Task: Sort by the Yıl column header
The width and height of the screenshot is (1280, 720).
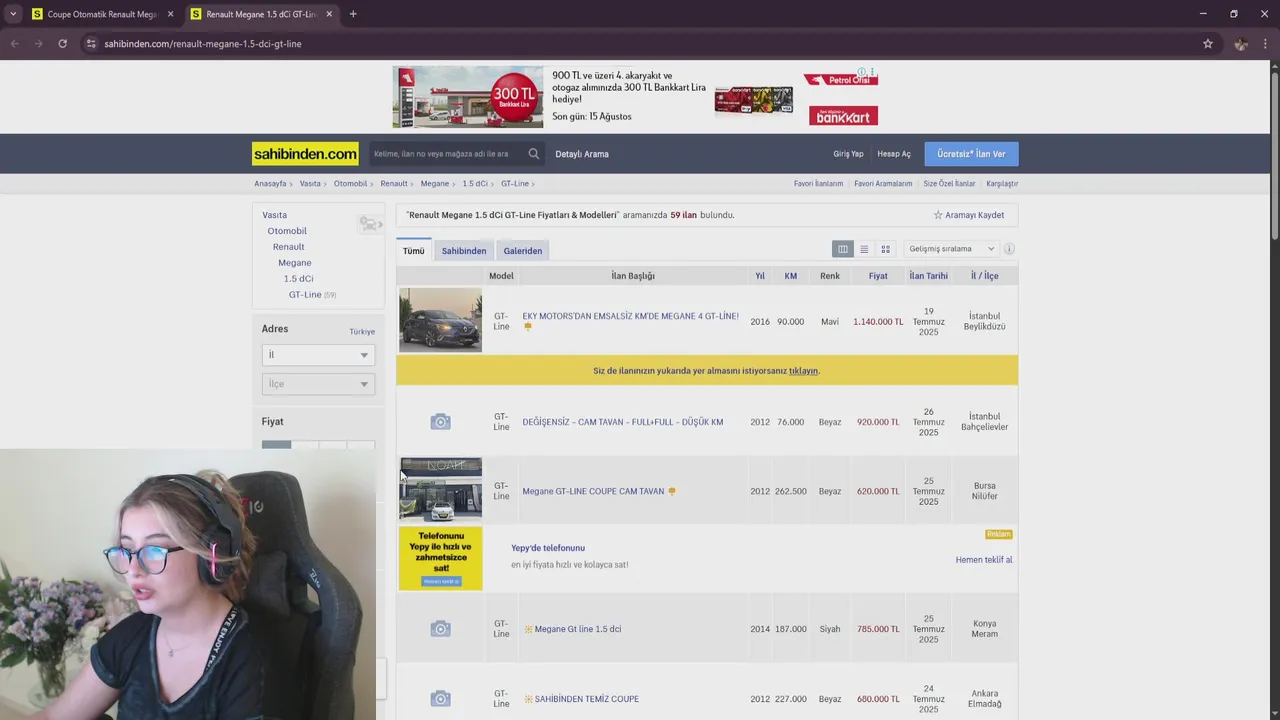Action: pos(760,276)
